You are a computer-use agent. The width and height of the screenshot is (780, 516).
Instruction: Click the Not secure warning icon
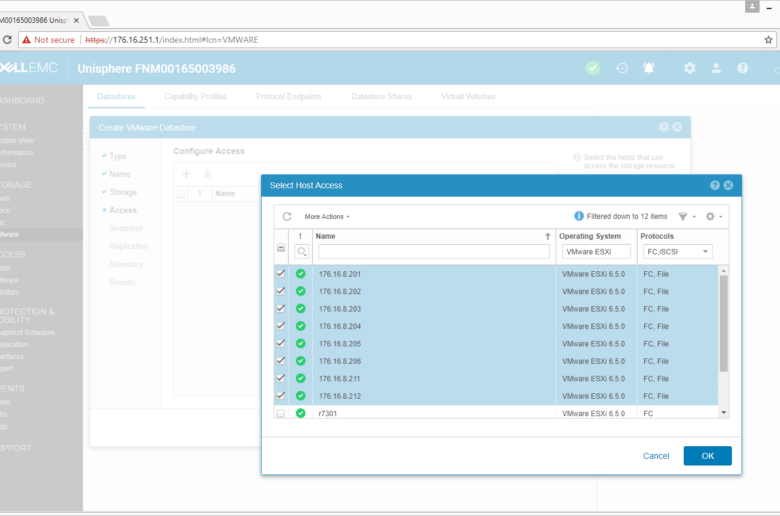pos(26,40)
